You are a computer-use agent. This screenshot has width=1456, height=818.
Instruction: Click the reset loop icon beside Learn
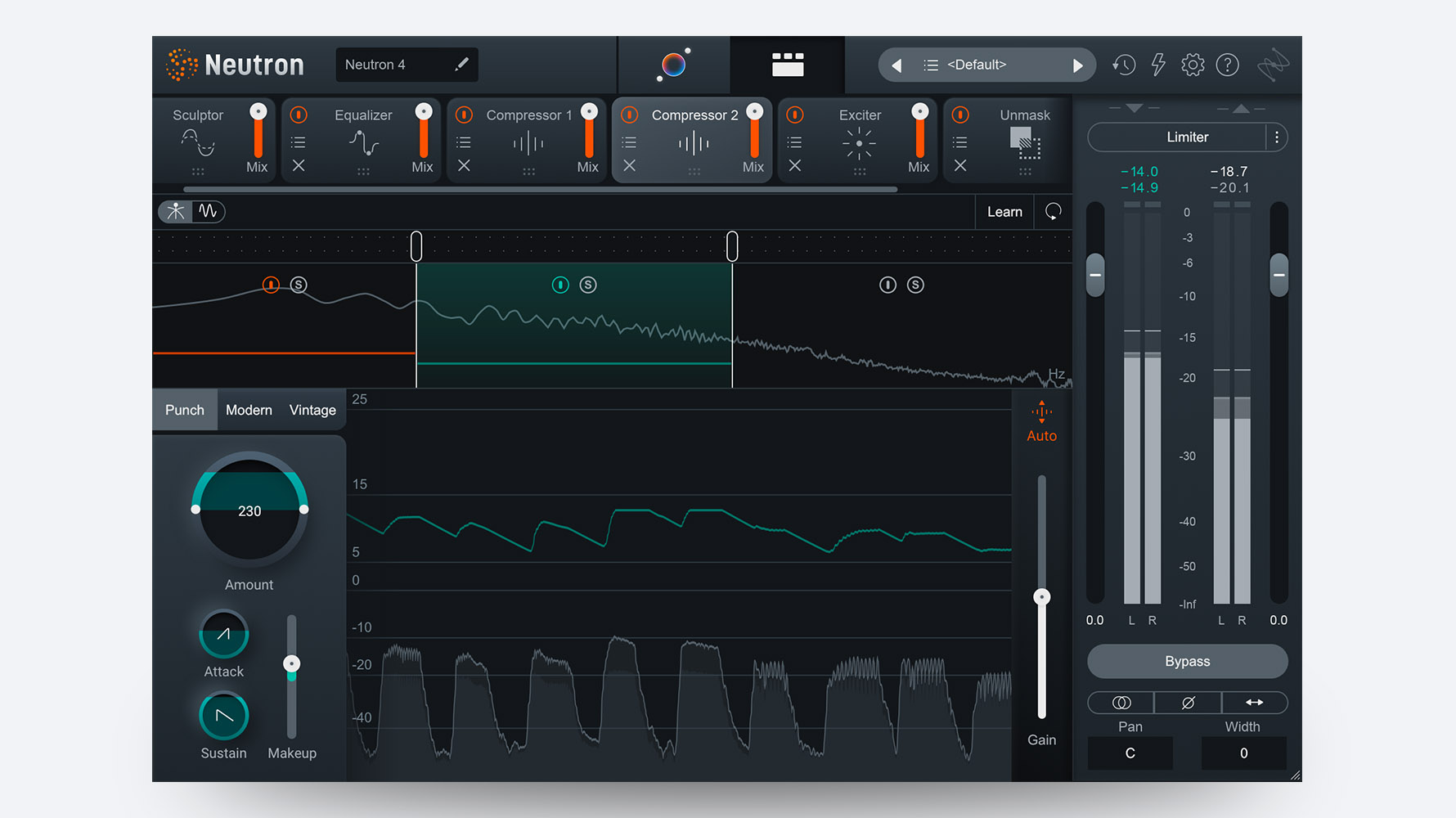tap(1053, 212)
